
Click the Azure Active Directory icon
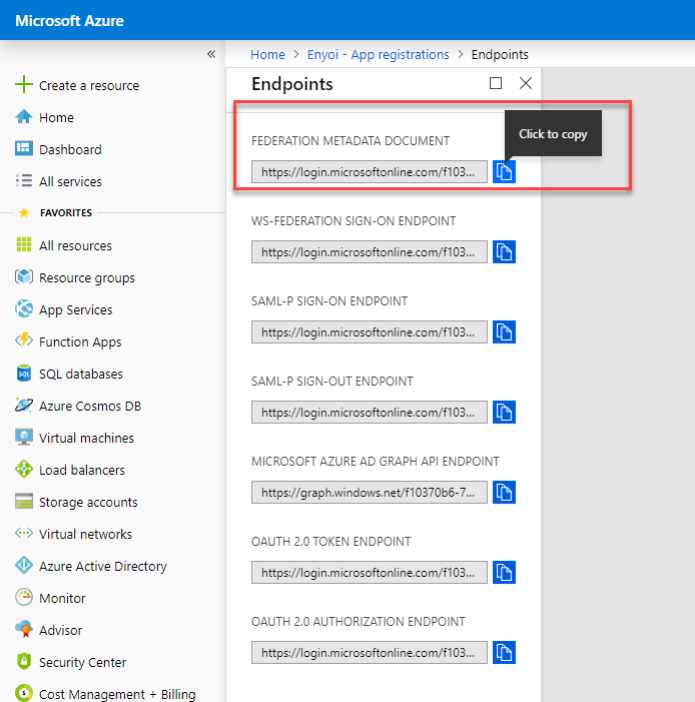(24, 565)
